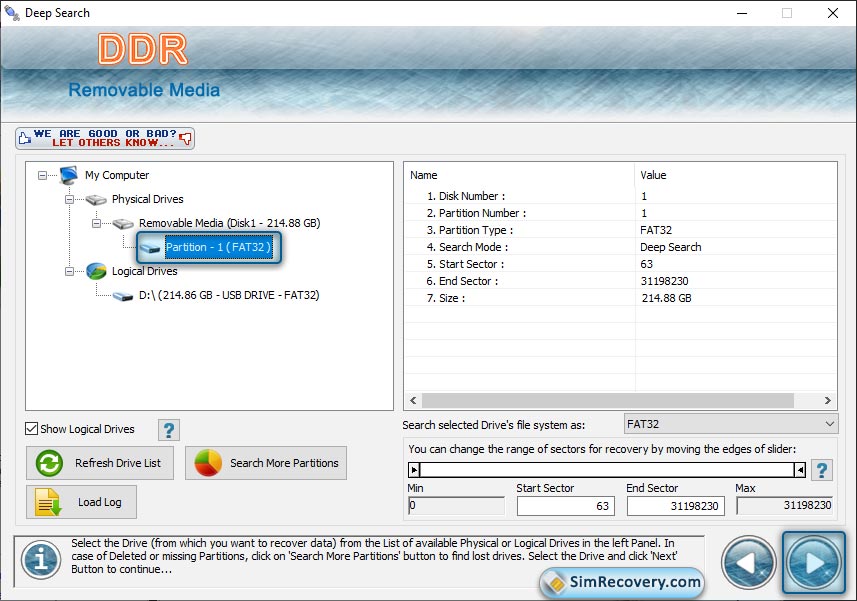Click the '6. End Sector :' row label
This screenshot has width=857, height=601.
click(x=462, y=281)
